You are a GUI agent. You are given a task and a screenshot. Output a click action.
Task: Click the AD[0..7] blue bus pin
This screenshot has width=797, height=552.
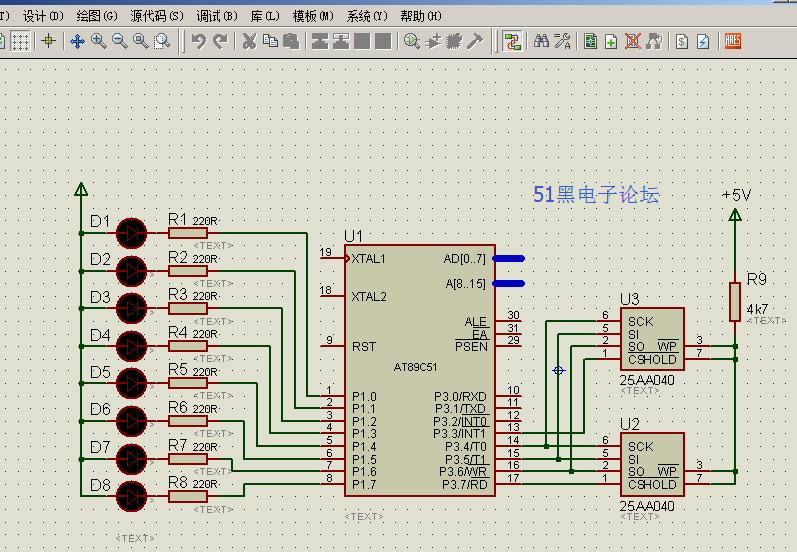tap(508, 259)
